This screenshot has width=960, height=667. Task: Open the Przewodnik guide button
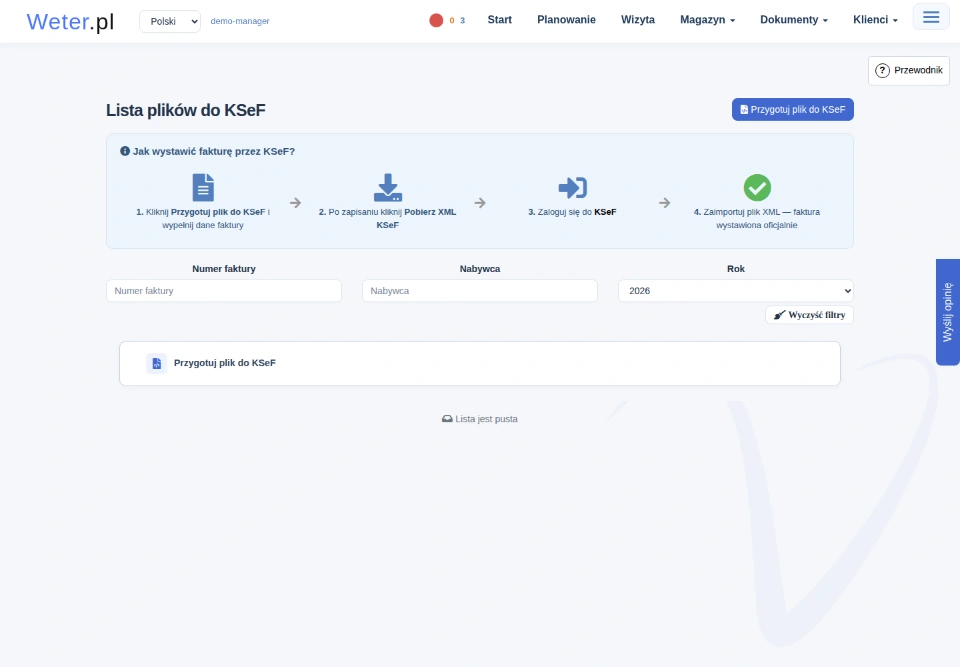(x=909, y=70)
